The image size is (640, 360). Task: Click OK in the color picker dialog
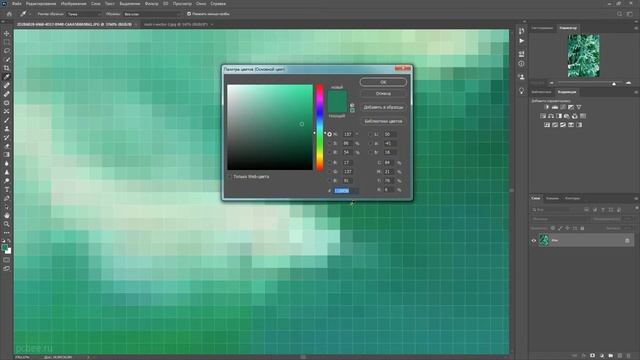click(383, 82)
